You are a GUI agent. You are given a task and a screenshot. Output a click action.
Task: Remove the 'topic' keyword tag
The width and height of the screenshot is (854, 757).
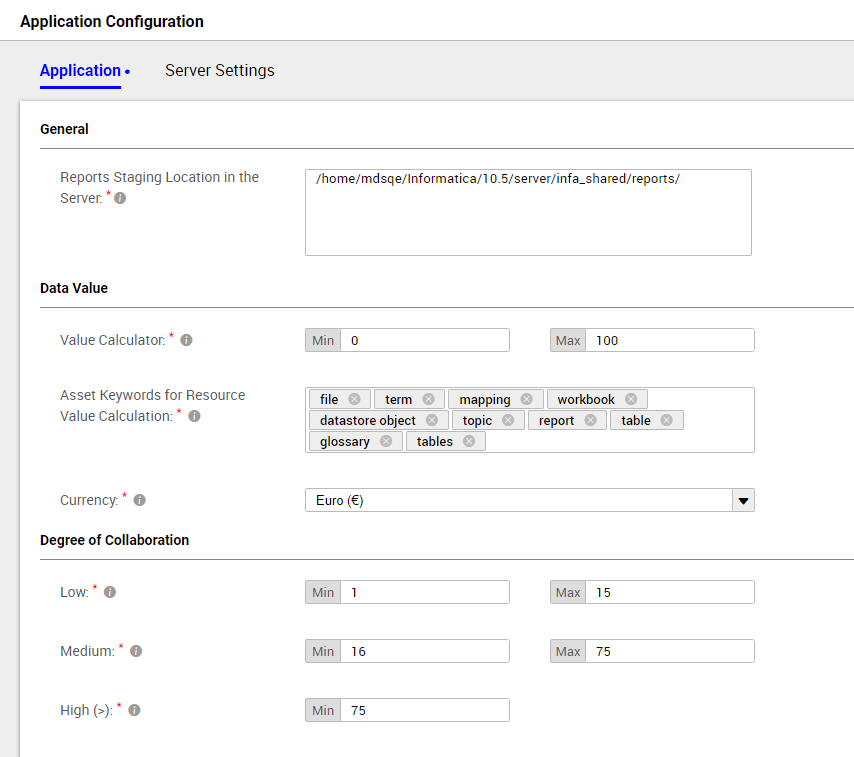point(508,420)
